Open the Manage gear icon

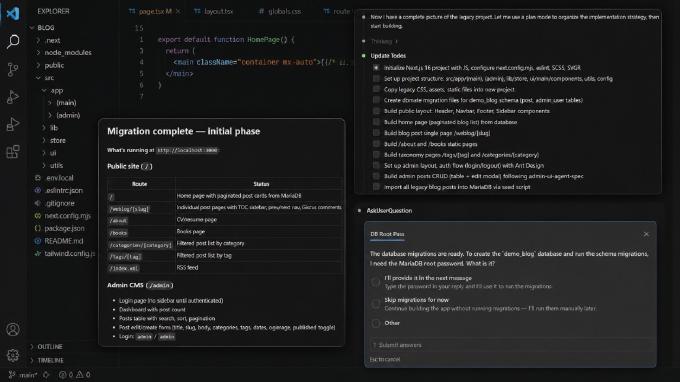coord(13,356)
